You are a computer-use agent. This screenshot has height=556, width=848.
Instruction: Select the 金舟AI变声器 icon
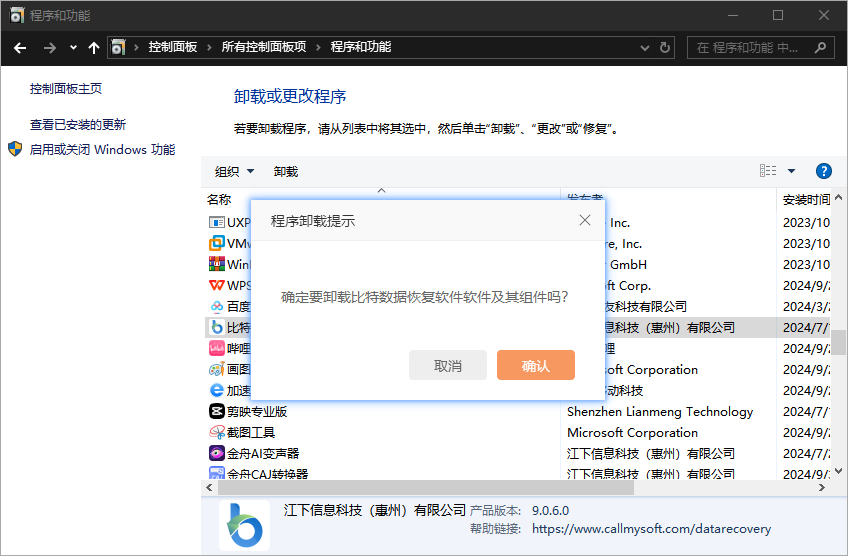tap(216, 453)
